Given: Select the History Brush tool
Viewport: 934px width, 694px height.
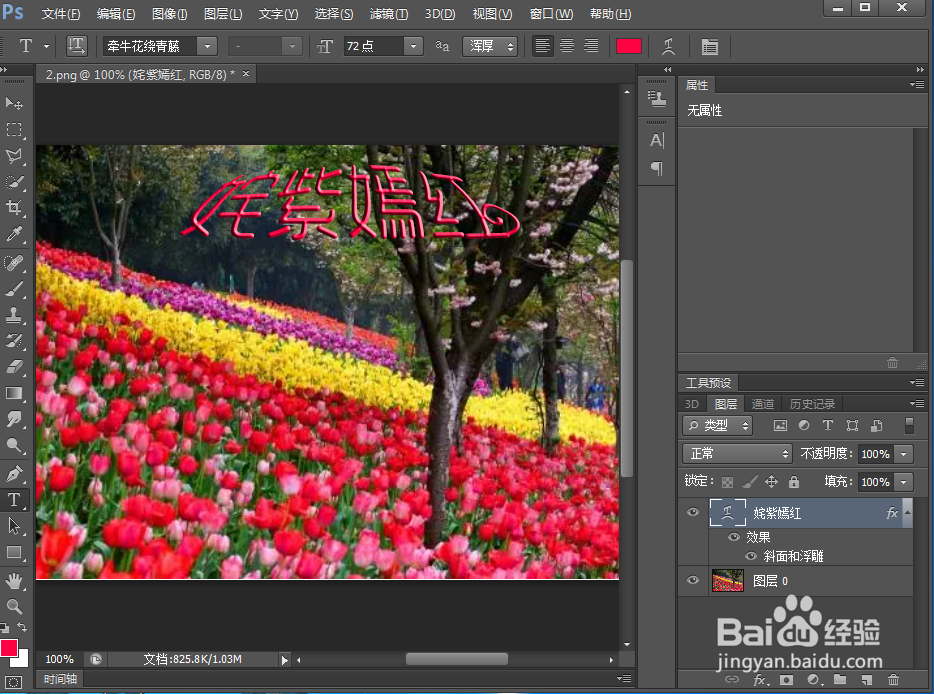Looking at the screenshot, I should coord(14,341).
